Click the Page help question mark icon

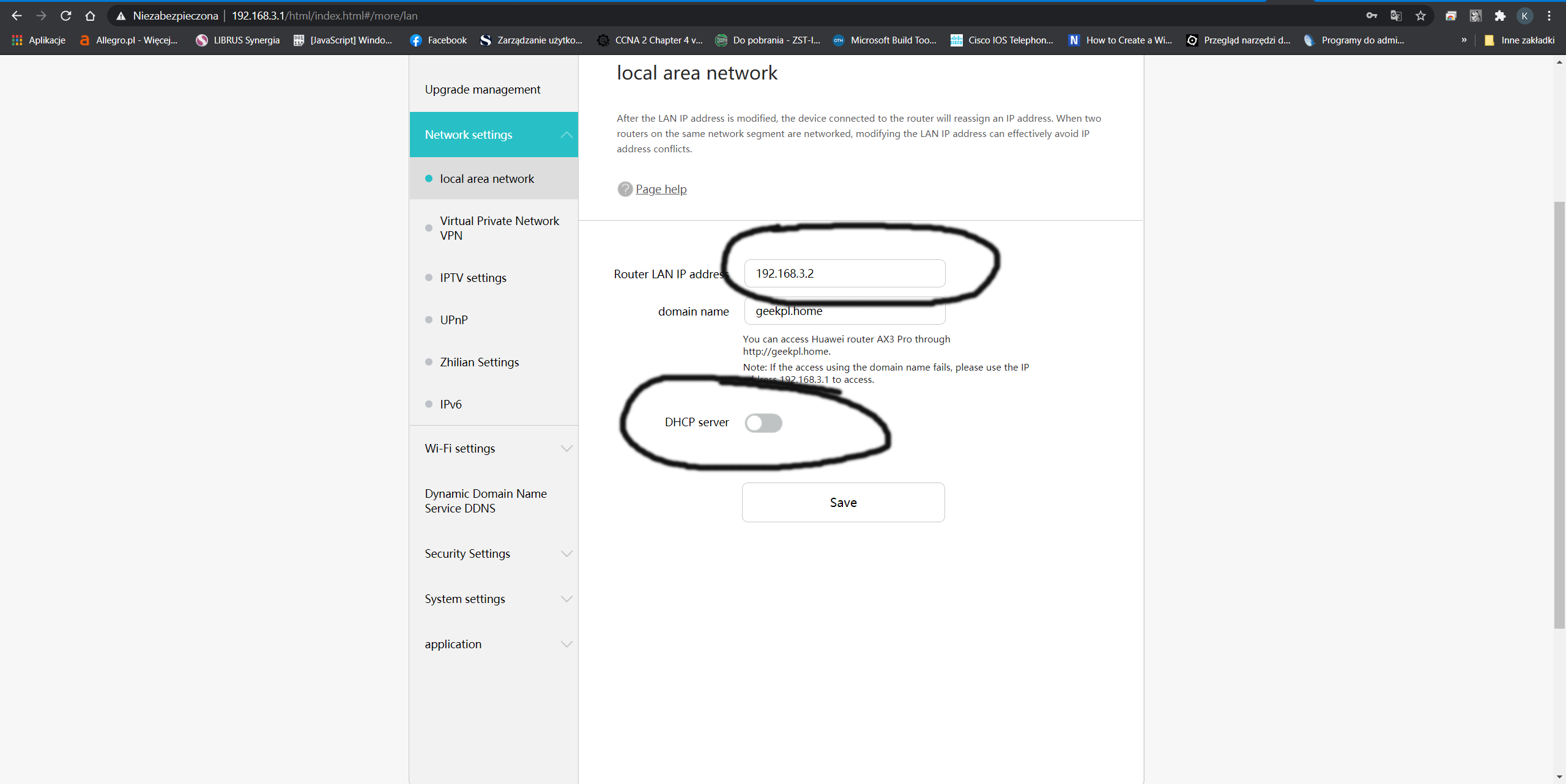tap(625, 189)
